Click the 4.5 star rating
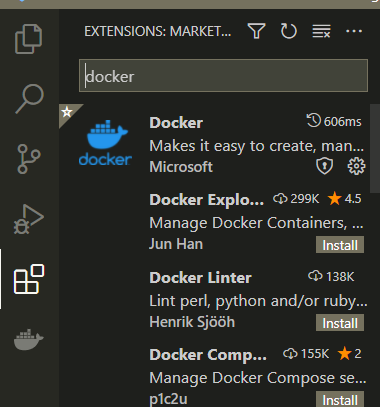 coord(345,199)
